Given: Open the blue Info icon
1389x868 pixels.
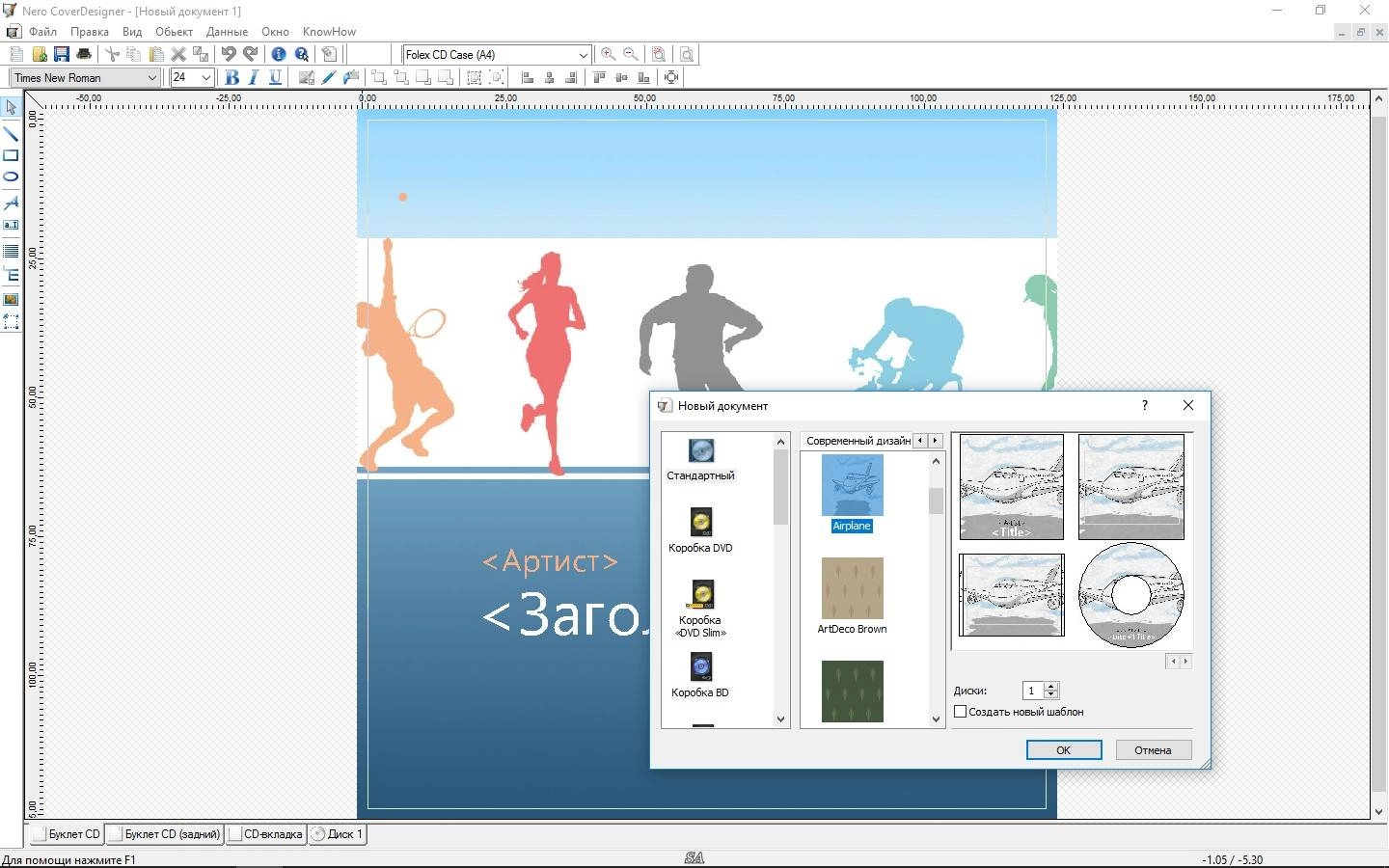Looking at the screenshot, I should (279, 54).
